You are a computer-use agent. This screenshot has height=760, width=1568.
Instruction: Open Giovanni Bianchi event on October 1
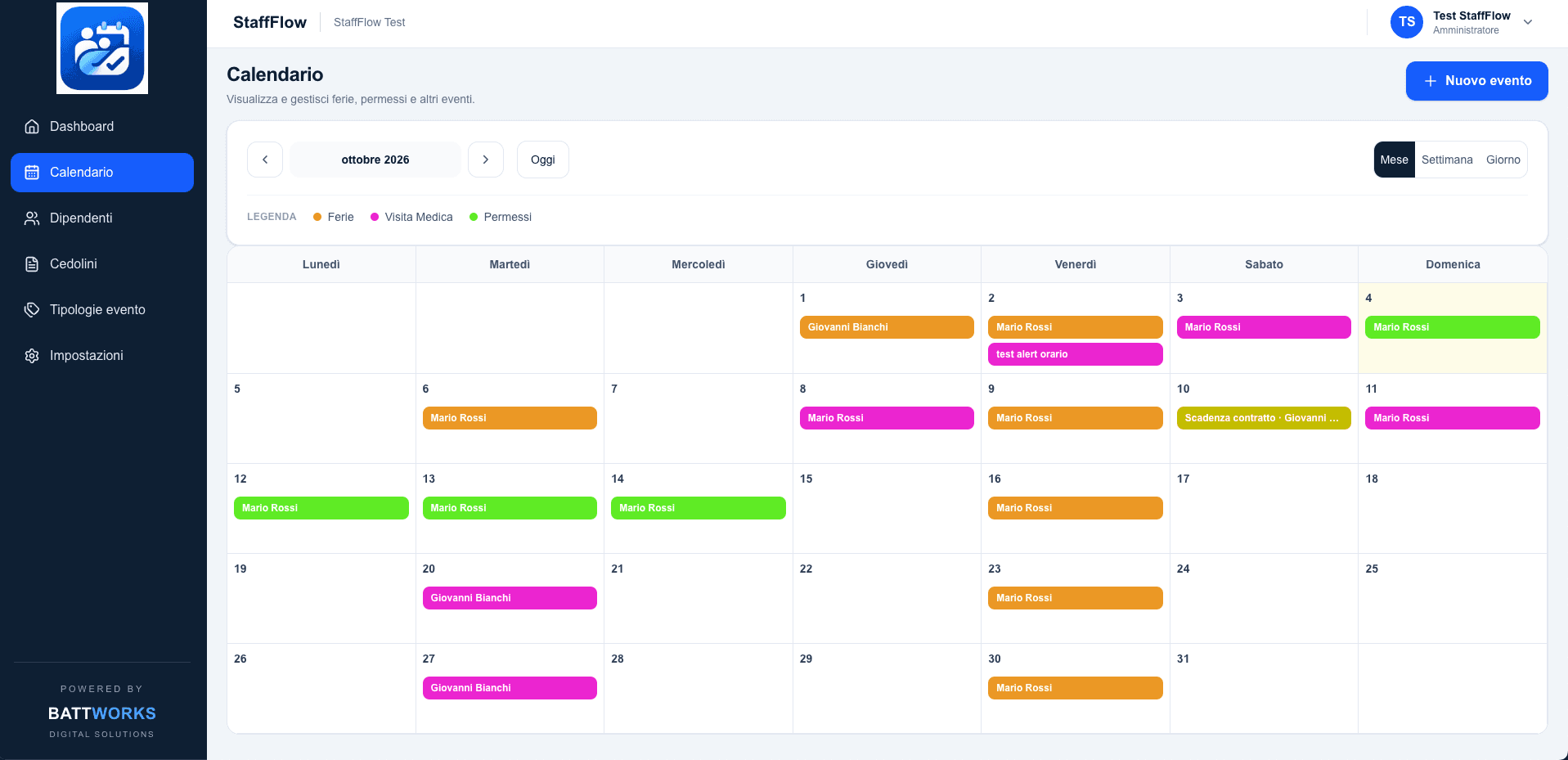(x=887, y=327)
